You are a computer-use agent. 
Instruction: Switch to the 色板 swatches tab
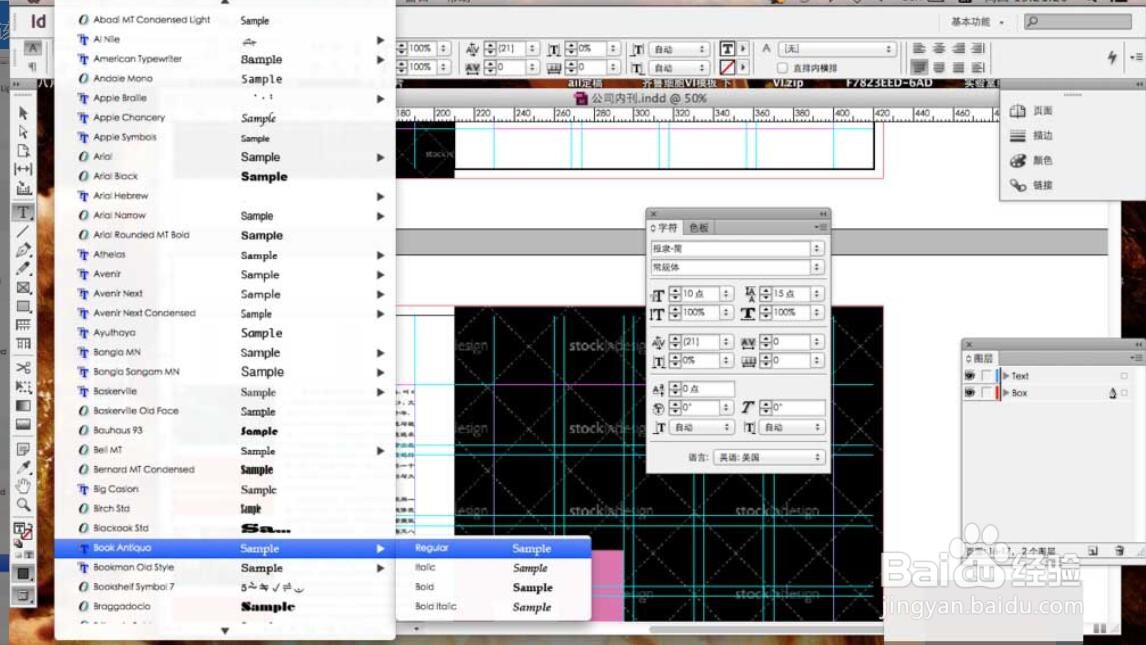point(699,228)
